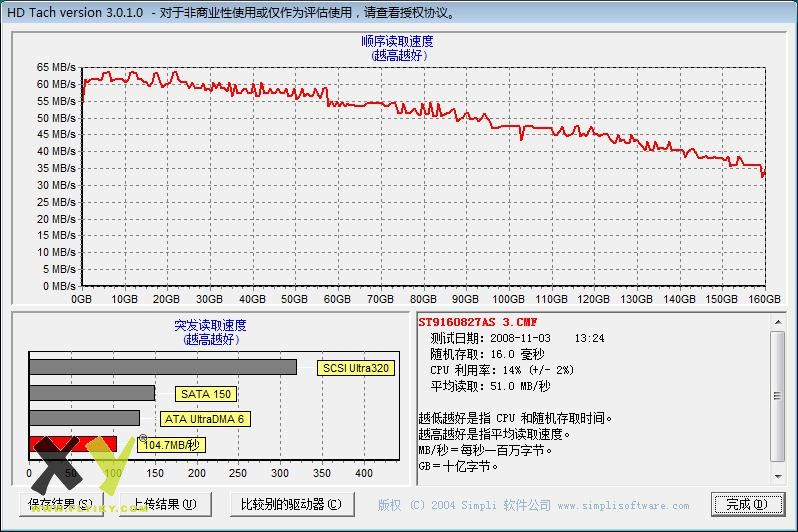This screenshot has width=798, height=532.
Task: Click the 随机存取 16.0 毫秒 line
Action: [487, 354]
